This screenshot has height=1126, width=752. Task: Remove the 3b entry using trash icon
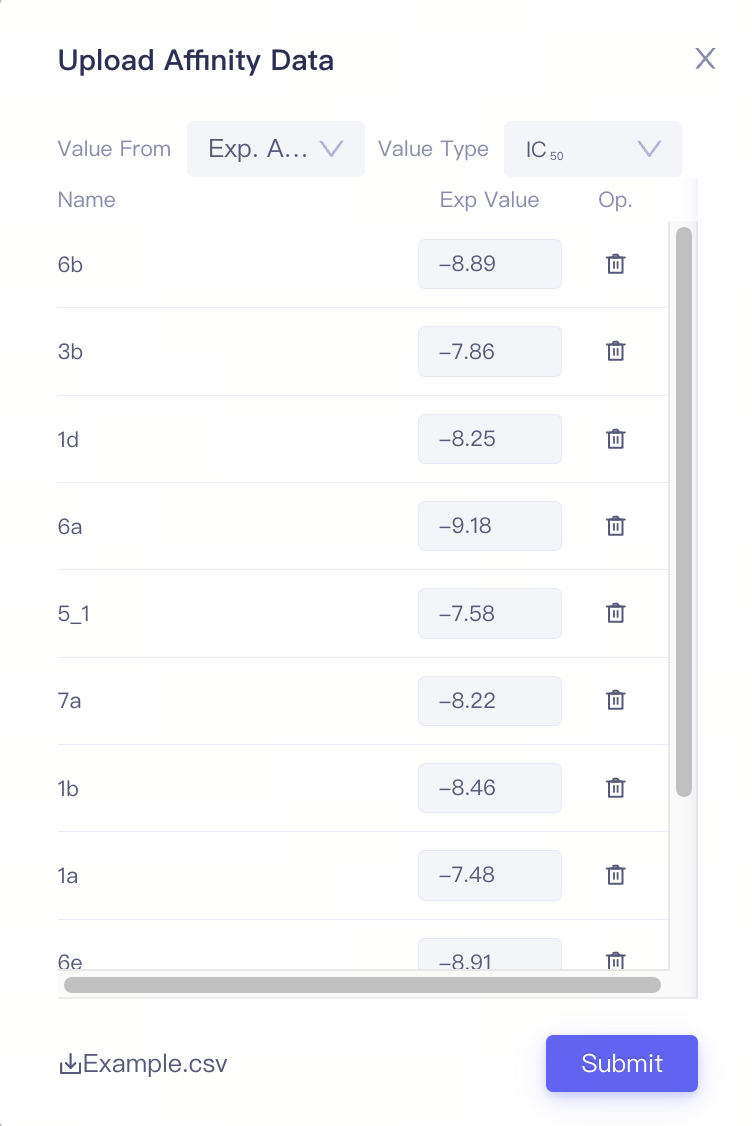coord(616,351)
